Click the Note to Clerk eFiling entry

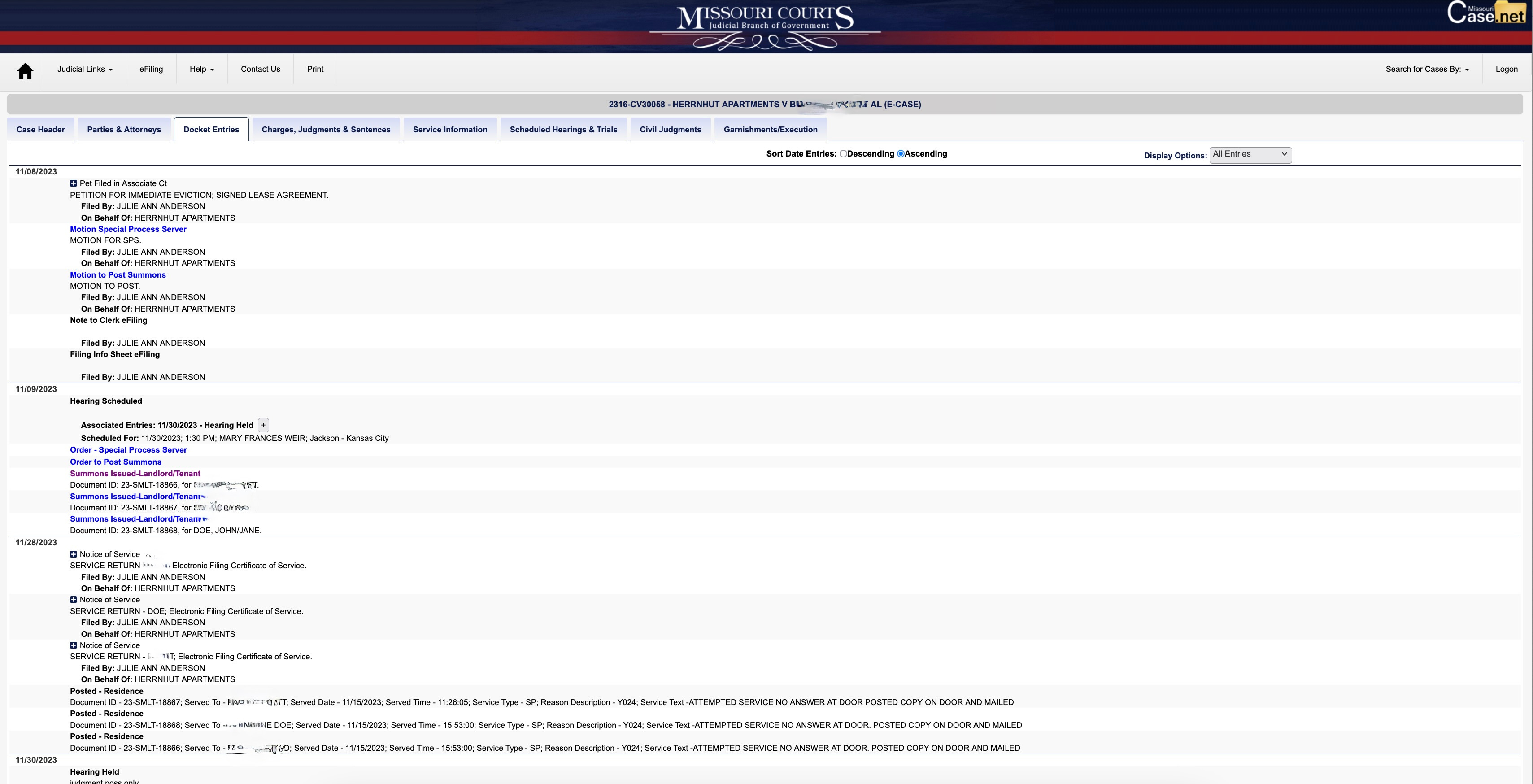click(108, 320)
